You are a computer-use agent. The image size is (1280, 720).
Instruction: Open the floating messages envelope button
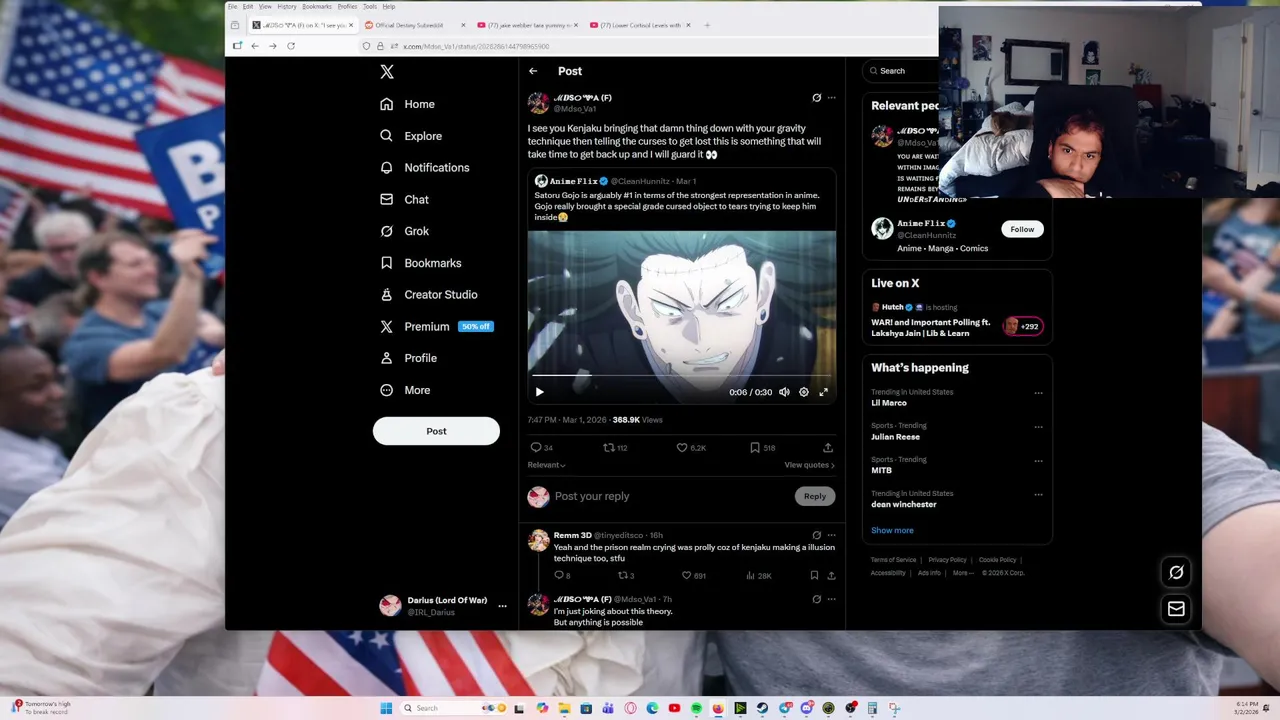1176,609
